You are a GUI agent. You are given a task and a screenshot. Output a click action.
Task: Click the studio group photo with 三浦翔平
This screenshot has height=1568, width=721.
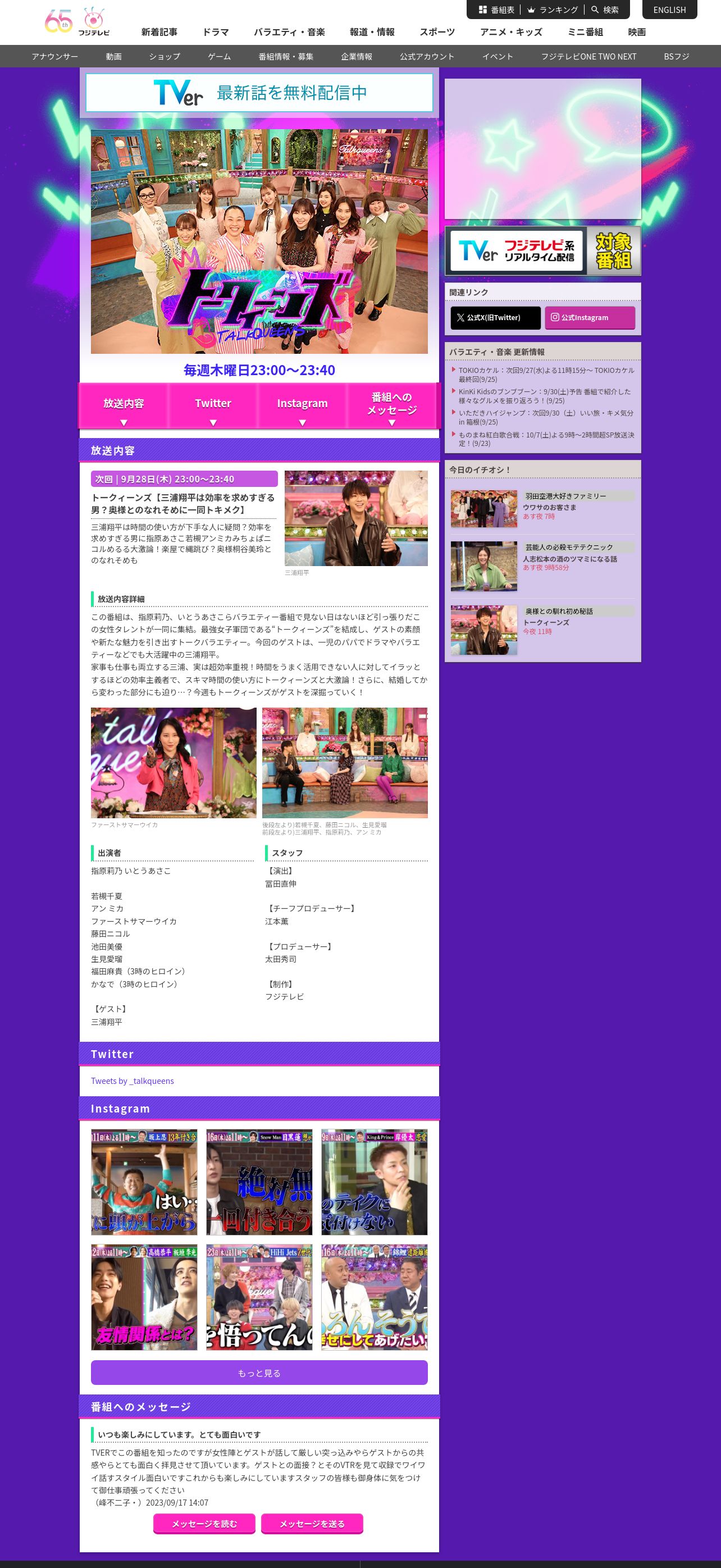[x=345, y=762]
